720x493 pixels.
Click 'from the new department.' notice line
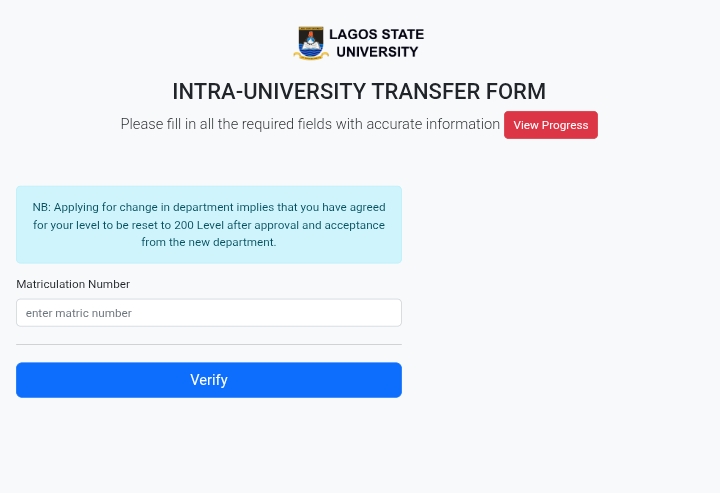coord(208,242)
